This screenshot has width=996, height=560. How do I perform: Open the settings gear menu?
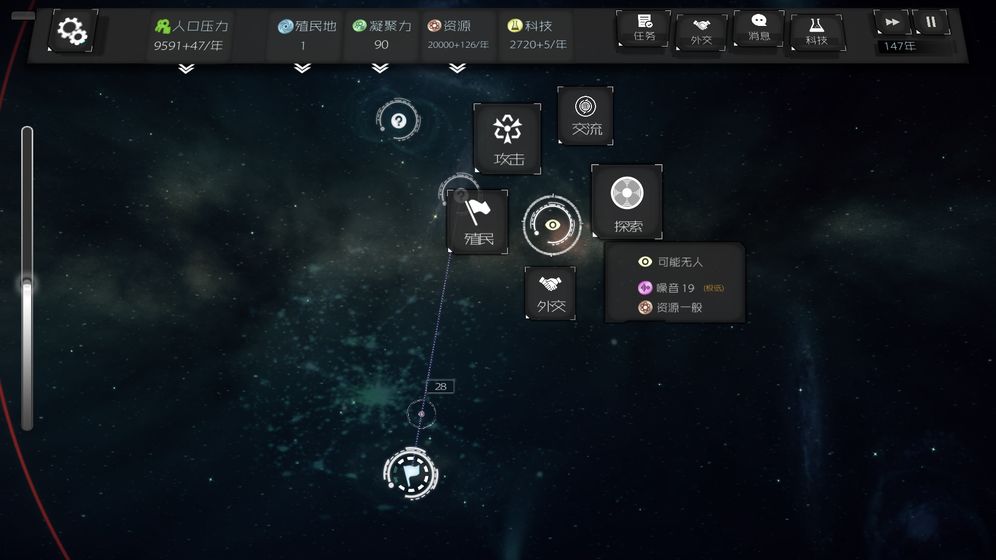pos(72,31)
